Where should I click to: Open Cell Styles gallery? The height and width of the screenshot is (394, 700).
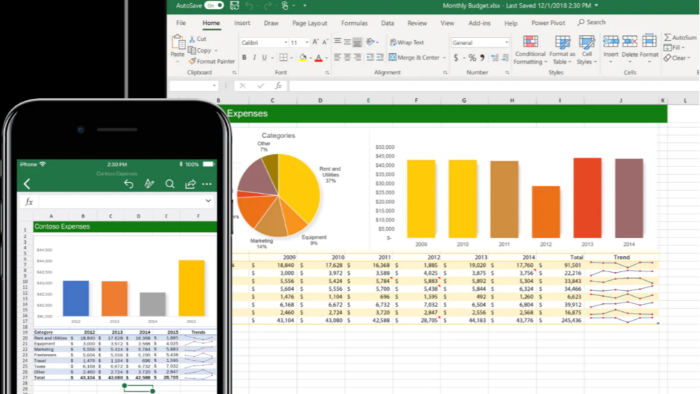[x=587, y=50]
